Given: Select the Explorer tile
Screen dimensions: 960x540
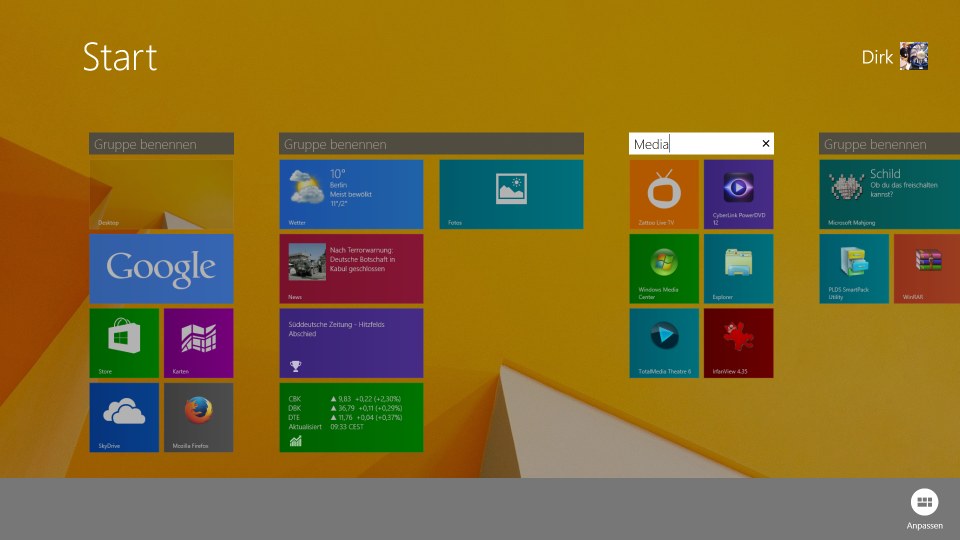Looking at the screenshot, I should tap(738, 268).
